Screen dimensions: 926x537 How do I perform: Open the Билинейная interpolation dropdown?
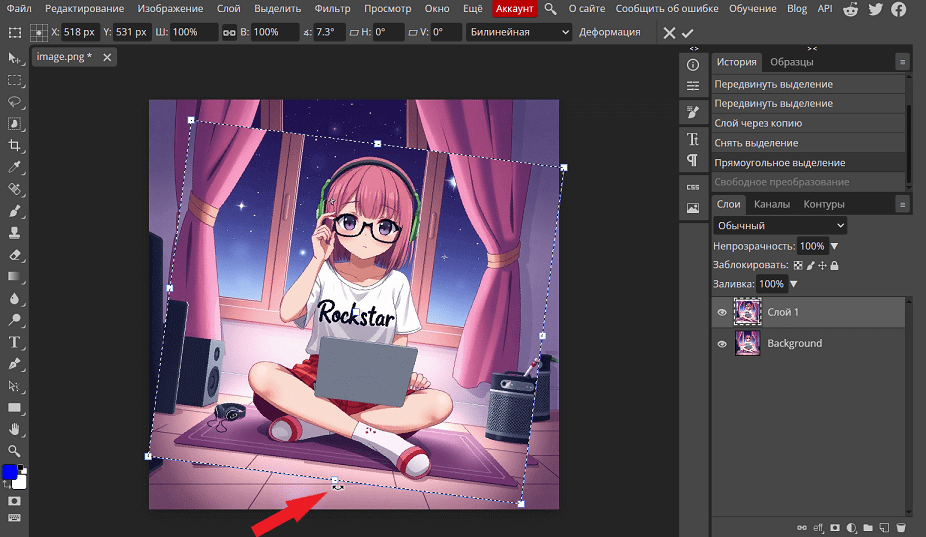(x=519, y=32)
